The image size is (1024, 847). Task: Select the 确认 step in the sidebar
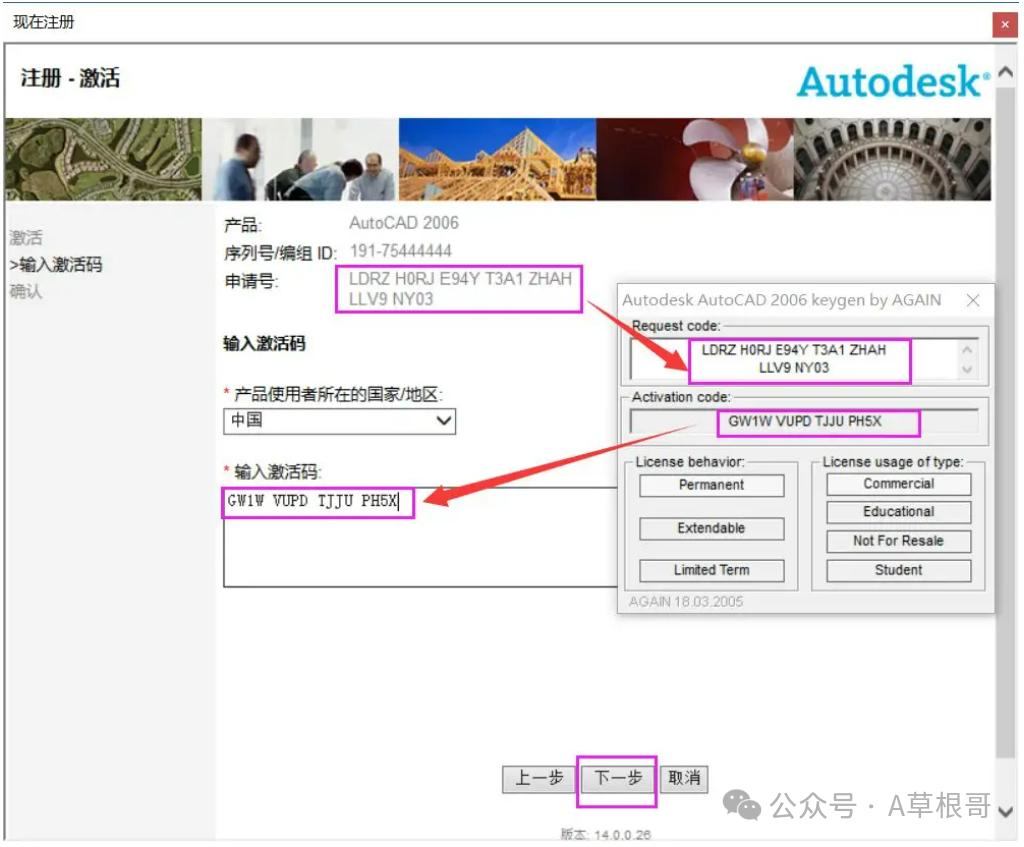[x=27, y=292]
